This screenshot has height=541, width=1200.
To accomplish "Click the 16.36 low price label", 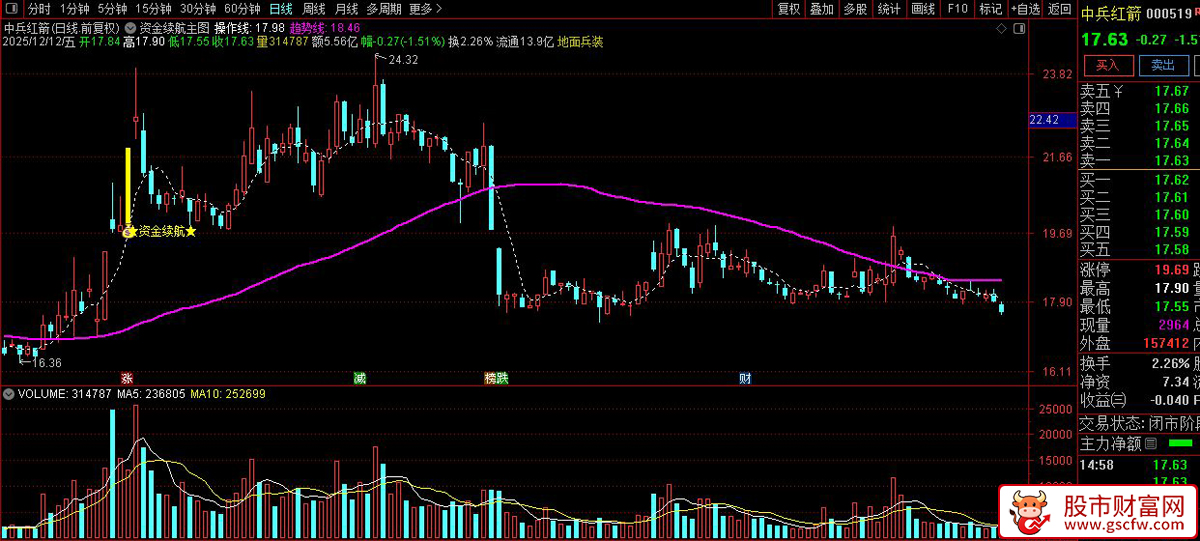I will [x=46, y=362].
